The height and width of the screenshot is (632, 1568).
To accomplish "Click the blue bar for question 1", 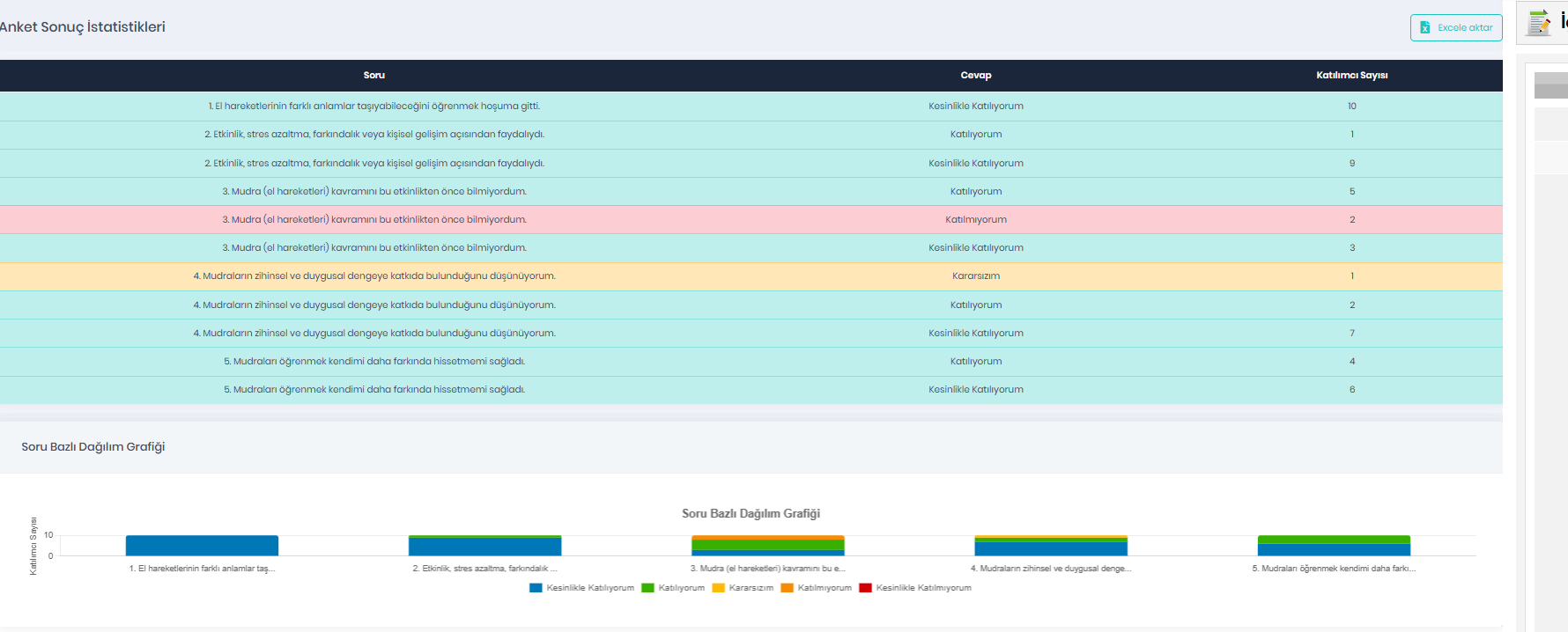I will click(x=202, y=546).
